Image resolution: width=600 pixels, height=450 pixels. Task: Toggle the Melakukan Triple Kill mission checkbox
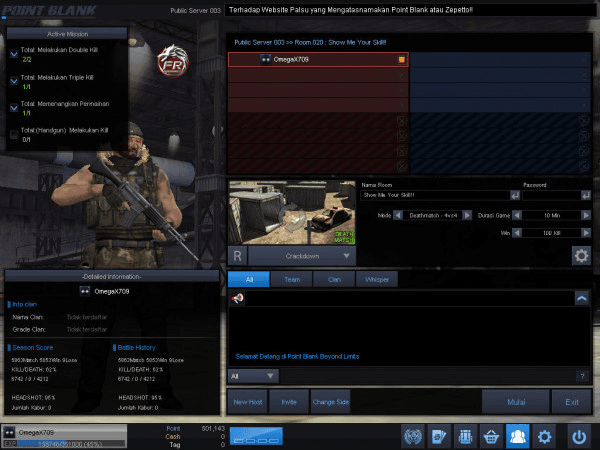[x=14, y=81]
